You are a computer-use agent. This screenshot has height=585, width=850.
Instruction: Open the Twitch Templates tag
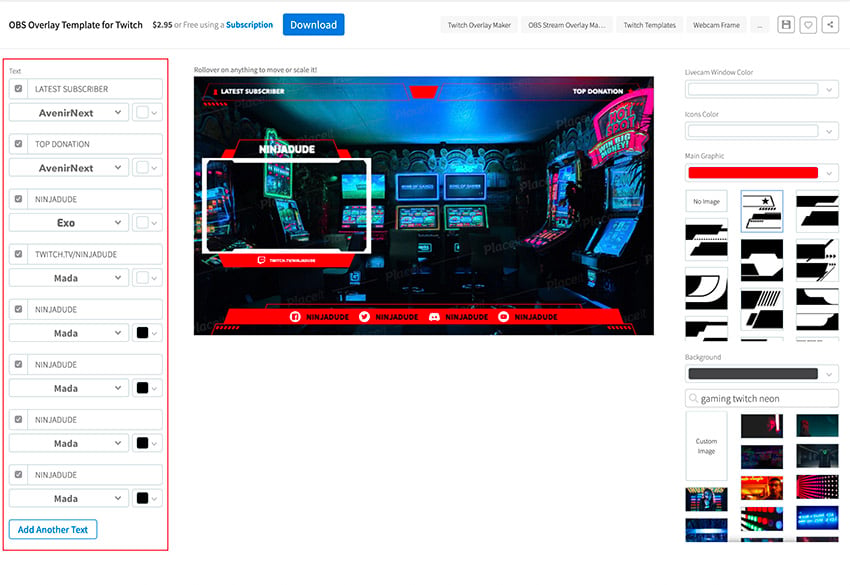[649, 25]
